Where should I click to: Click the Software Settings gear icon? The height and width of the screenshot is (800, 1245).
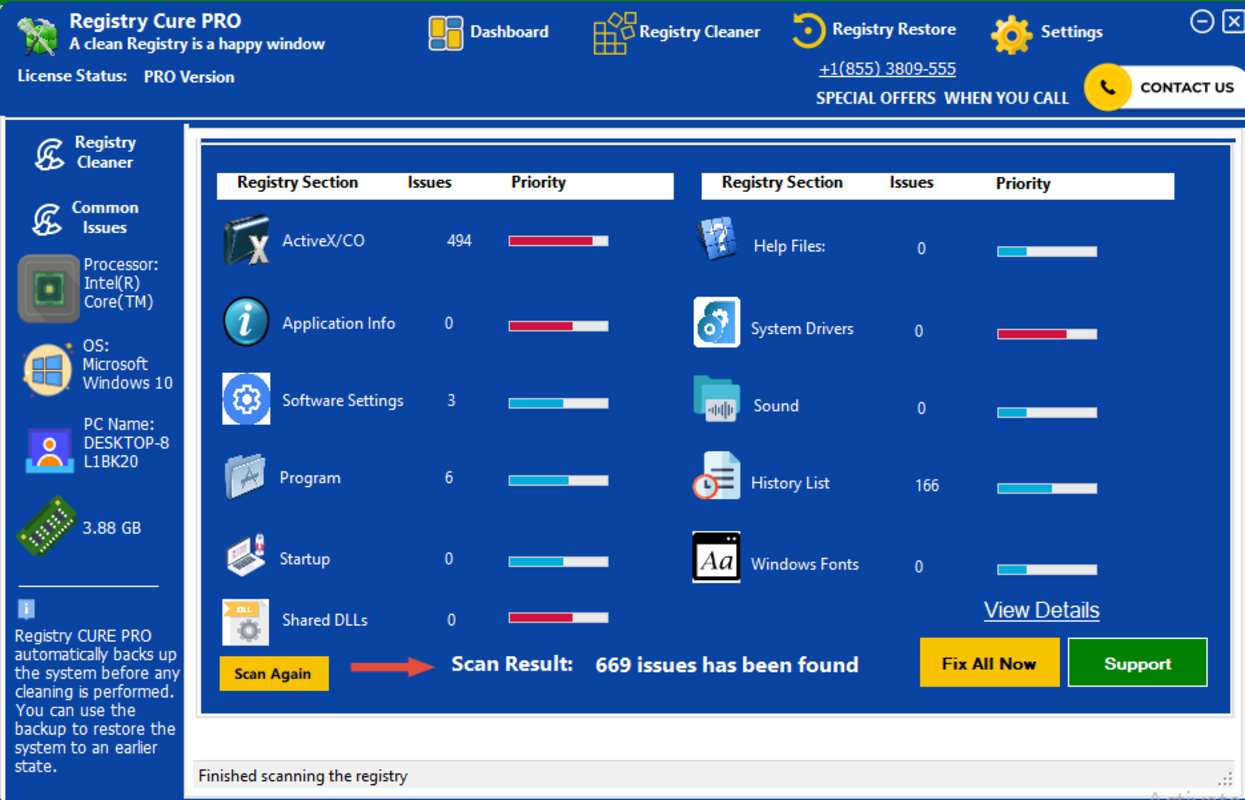pos(246,400)
